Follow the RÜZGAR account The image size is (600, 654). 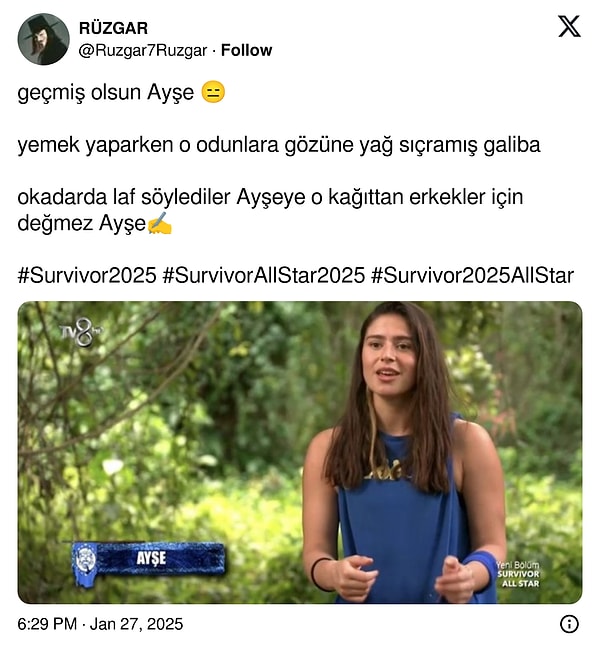click(x=246, y=50)
